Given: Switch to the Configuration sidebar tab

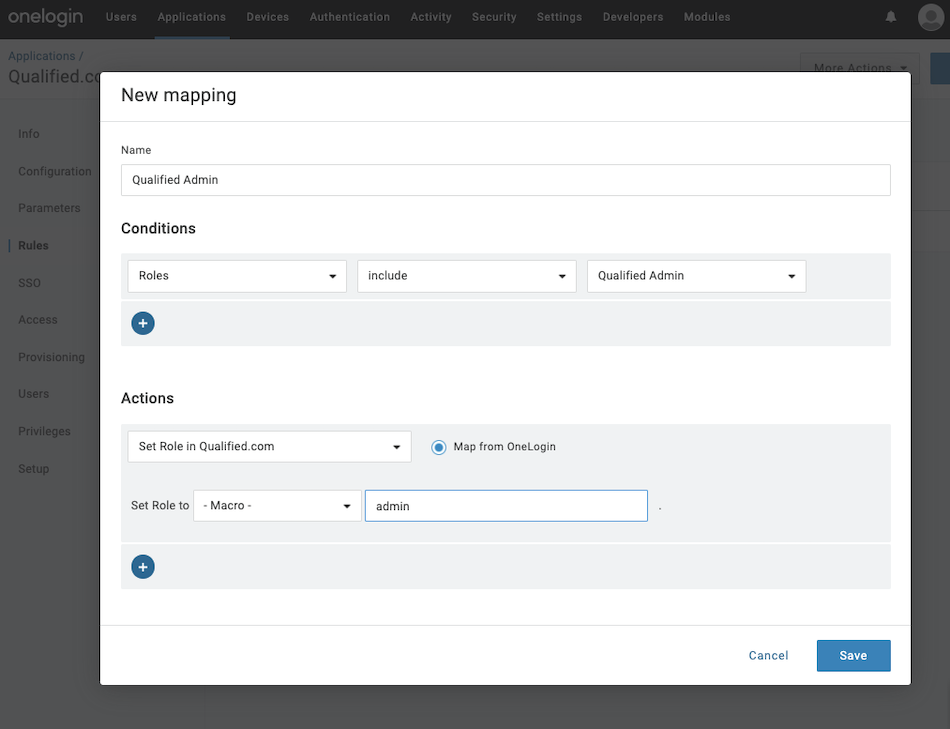Looking at the screenshot, I should pos(55,171).
